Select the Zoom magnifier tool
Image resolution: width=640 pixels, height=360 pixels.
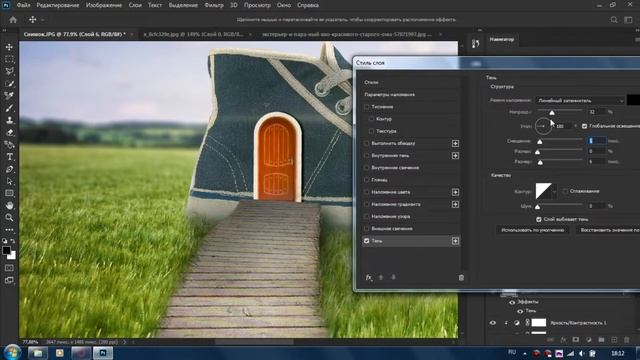9,218
